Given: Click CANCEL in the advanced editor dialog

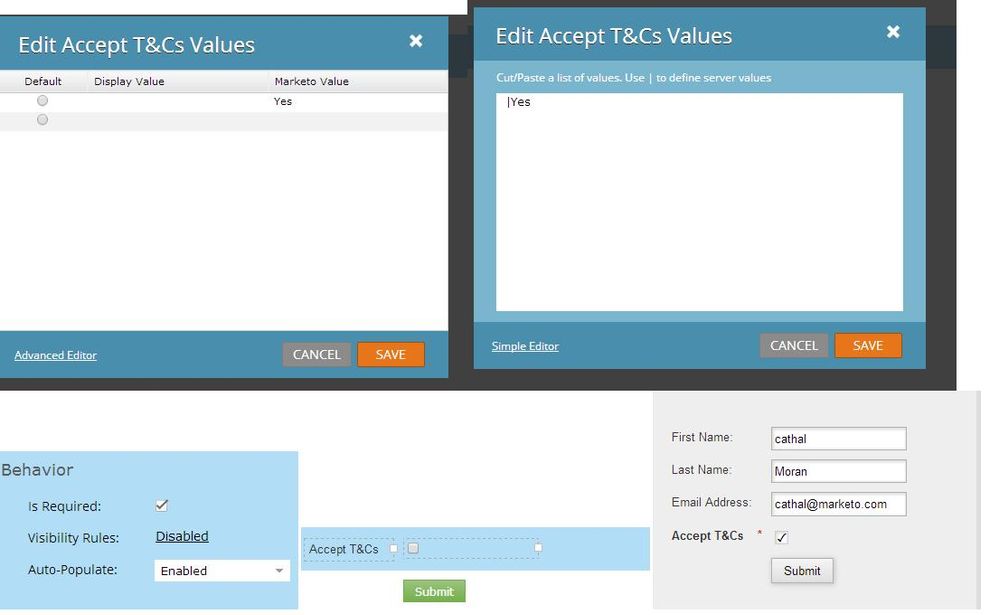Looking at the screenshot, I should (x=794, y=345).
